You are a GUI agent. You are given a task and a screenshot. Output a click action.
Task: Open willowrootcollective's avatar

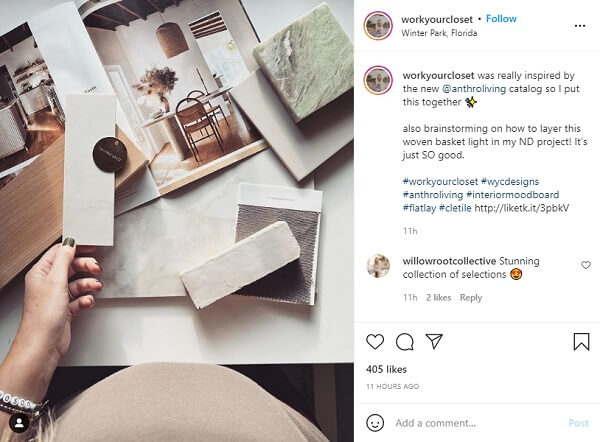pyautogui.click(x=378, y=266)
